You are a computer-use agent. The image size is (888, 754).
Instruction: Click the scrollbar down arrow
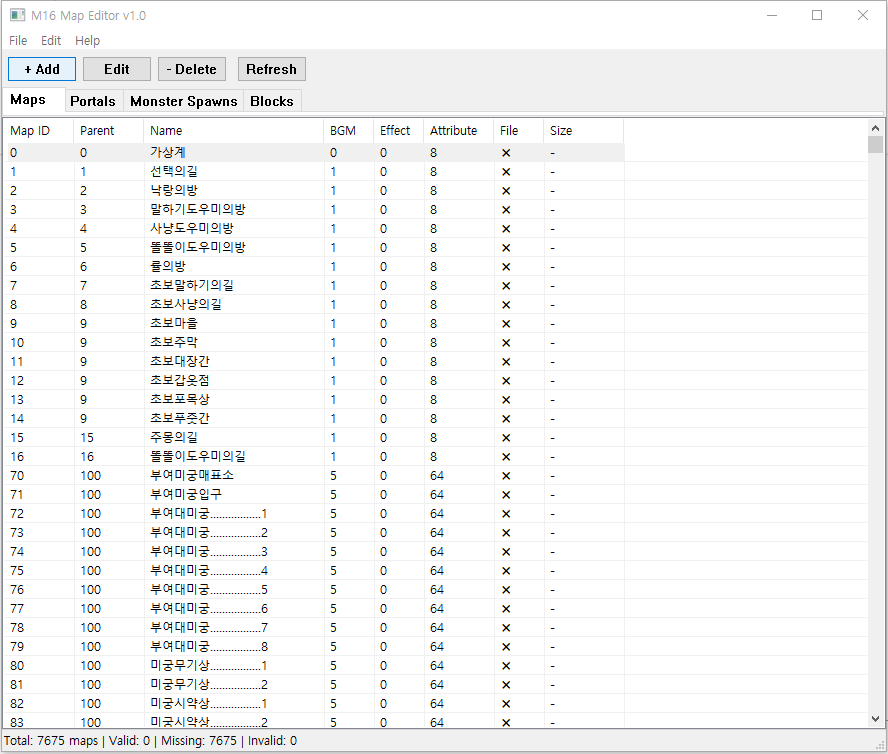point(876,719)
